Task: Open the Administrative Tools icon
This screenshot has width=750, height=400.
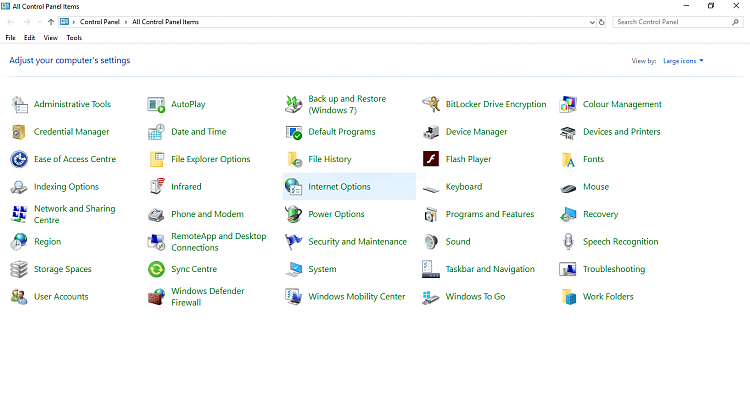Action: (x=20, y=104)
